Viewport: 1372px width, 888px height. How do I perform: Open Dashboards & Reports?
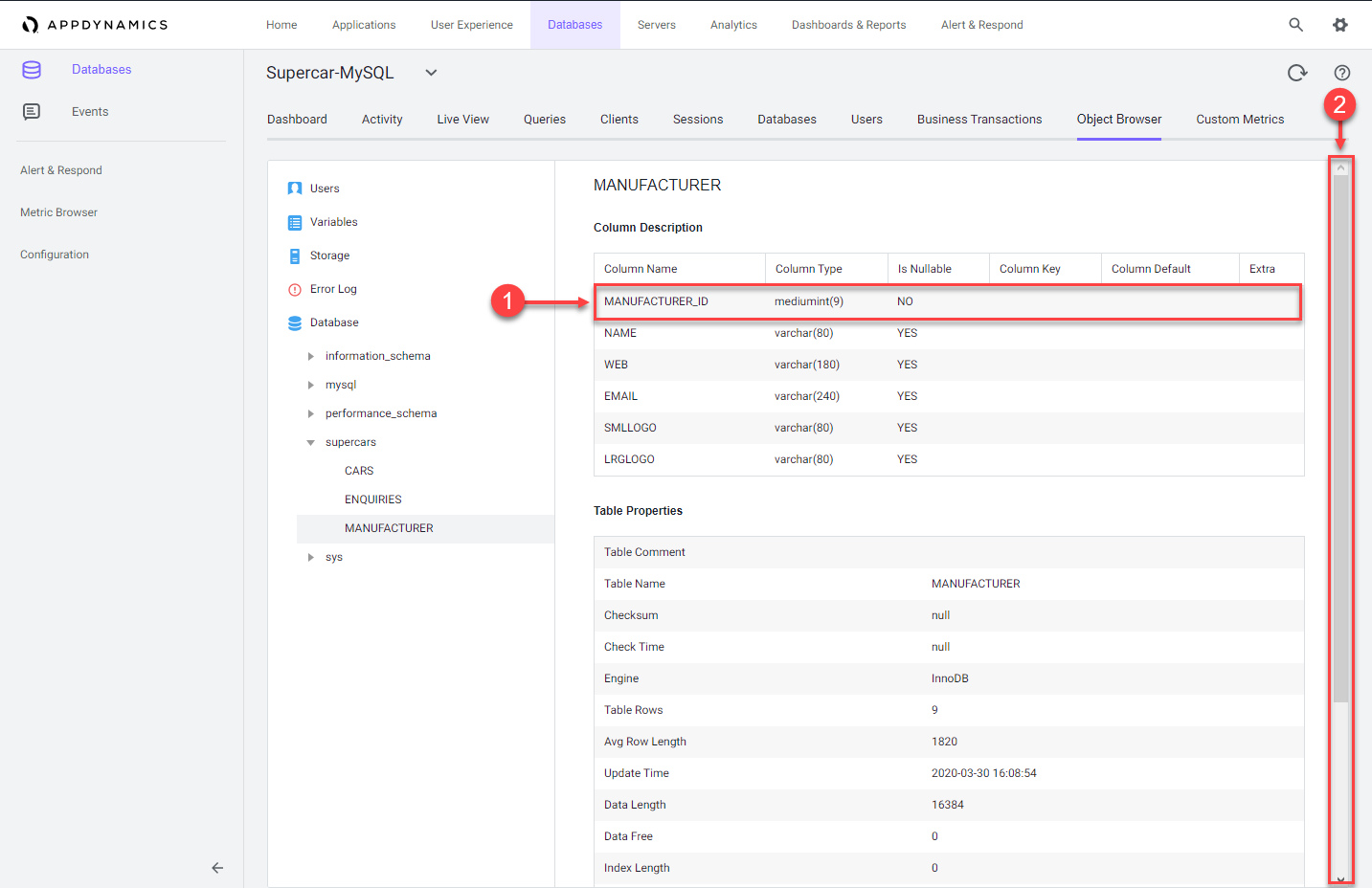click(849, 25)
